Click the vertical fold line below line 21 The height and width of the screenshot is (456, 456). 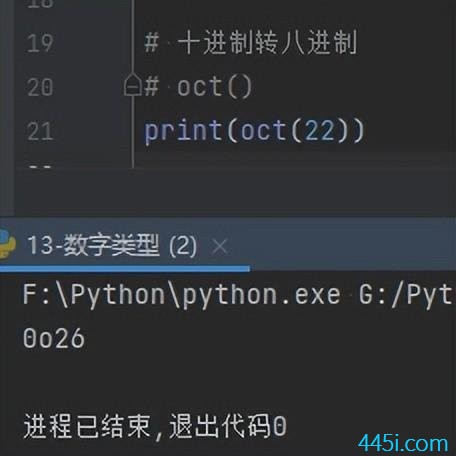(133, 156)
